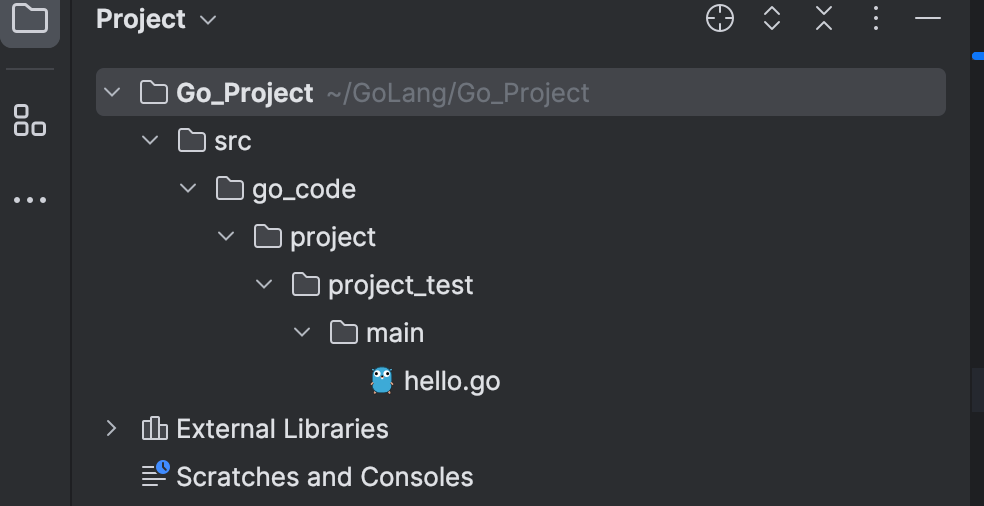984x506 pixels.
Task: Click the Collapse All icon in the header
Action: 824,19
